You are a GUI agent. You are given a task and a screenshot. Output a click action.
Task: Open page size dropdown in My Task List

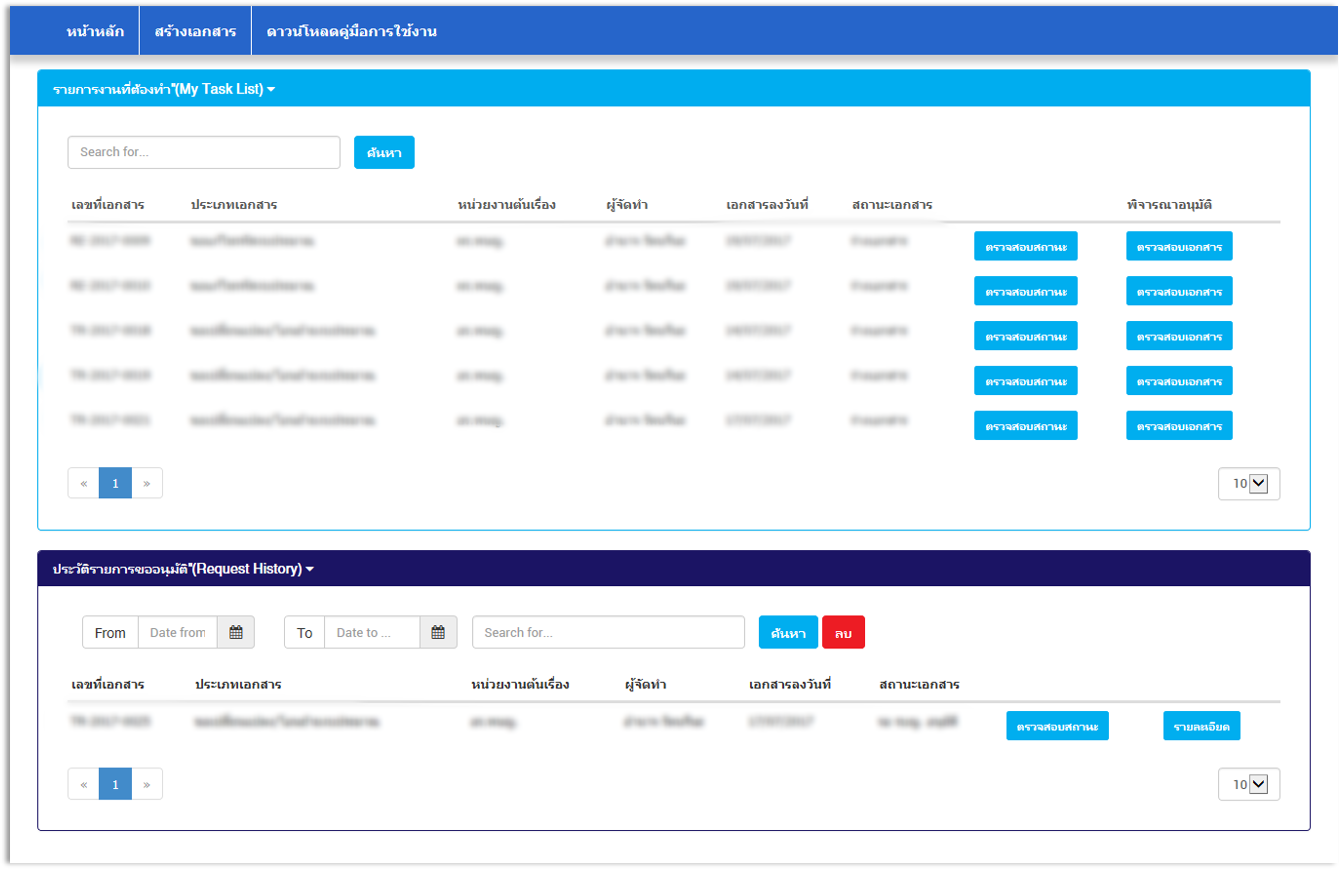click(x=1249, y=483)
